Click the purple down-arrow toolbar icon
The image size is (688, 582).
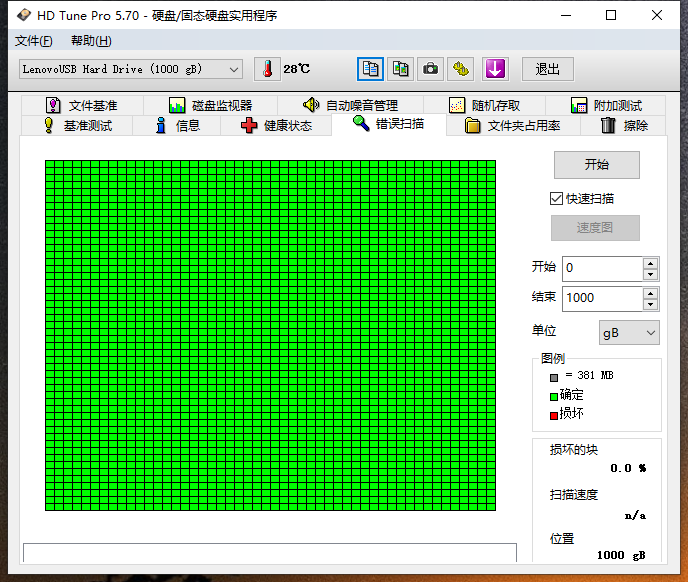pos(495,69)
